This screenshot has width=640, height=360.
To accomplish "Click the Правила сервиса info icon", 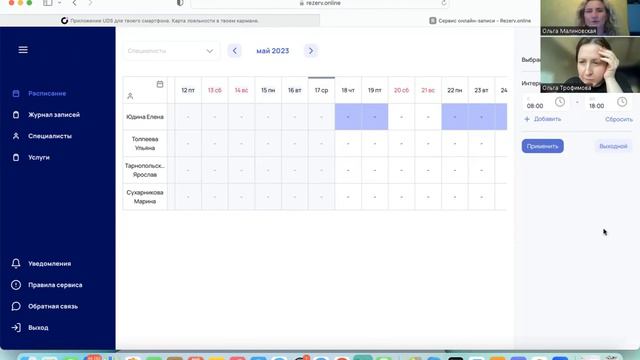I will click(x=16, y=285).
